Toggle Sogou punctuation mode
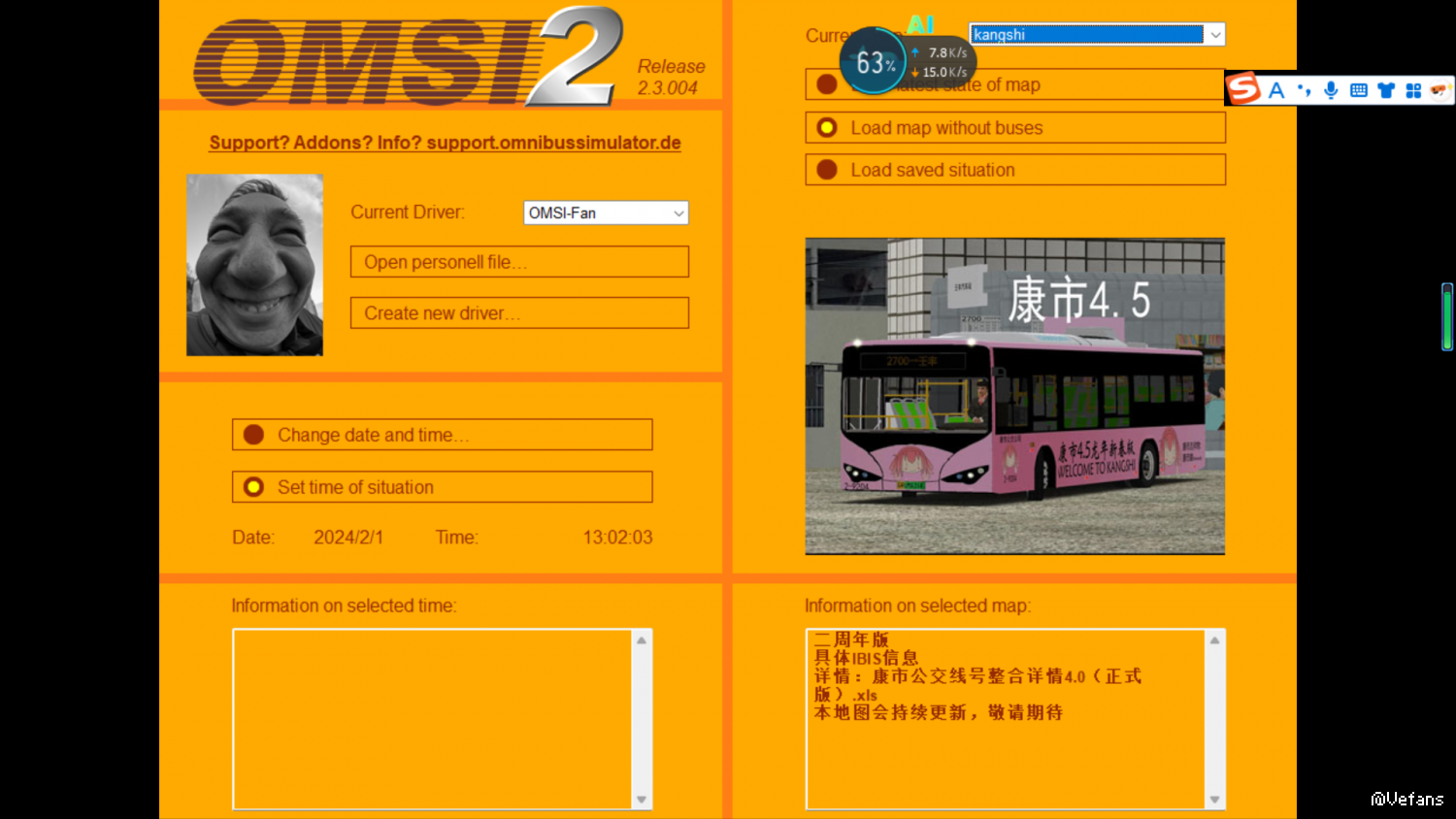The height and width of the screenshot is (819, 1456). click(1304, 90)
